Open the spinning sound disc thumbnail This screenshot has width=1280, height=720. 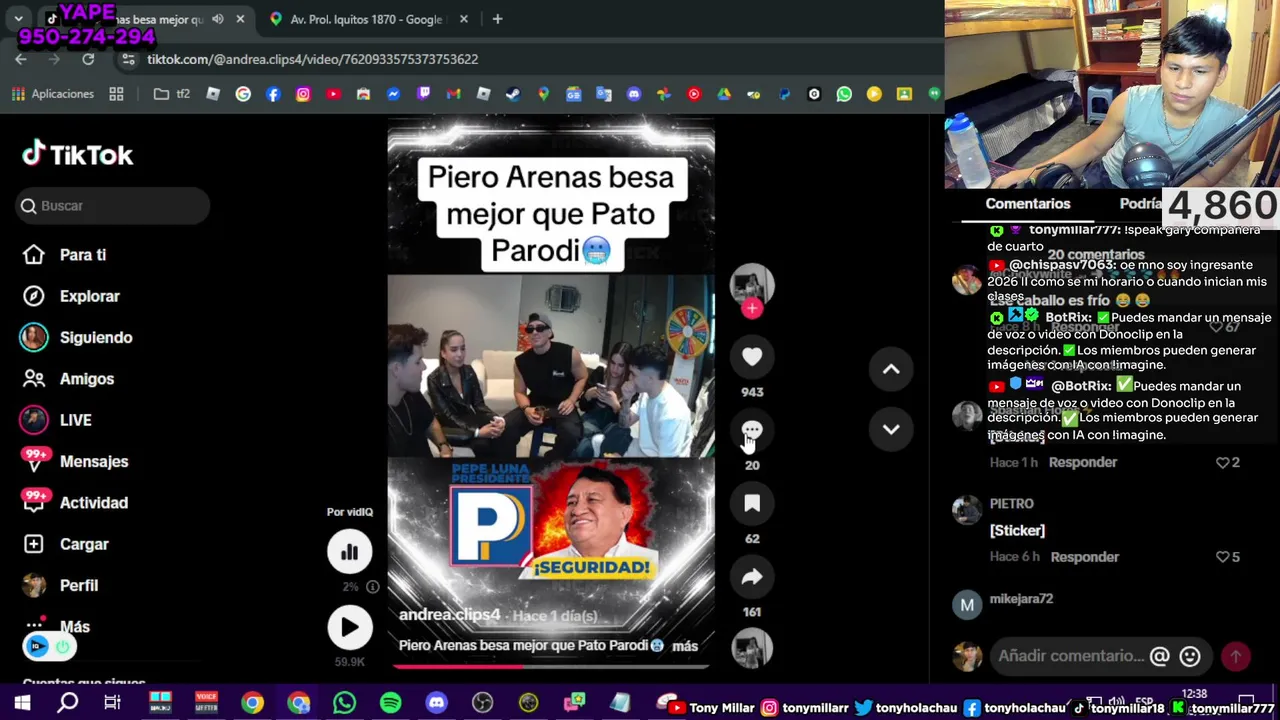752,648
